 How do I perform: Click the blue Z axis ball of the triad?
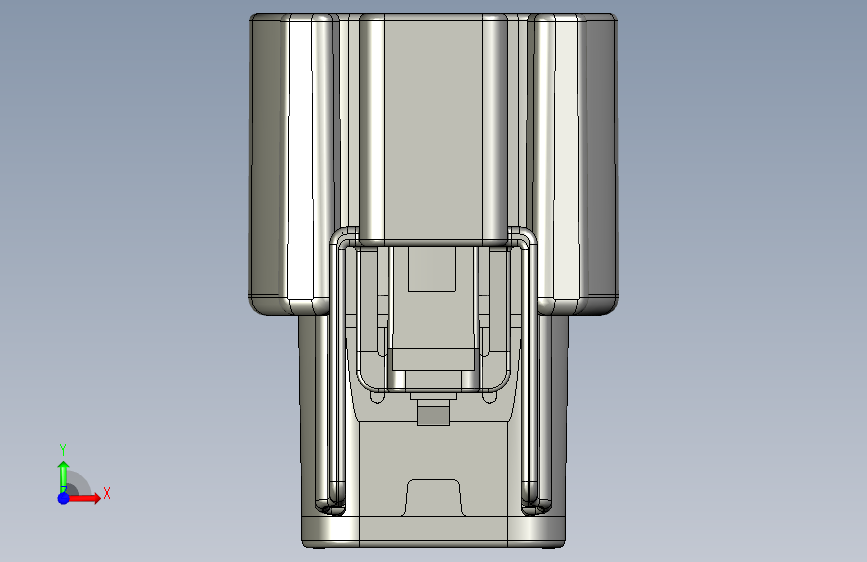click(64, 498)
